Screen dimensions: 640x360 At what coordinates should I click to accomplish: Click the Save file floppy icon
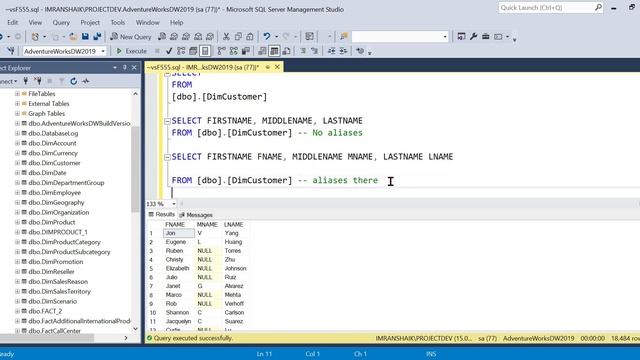85,37
